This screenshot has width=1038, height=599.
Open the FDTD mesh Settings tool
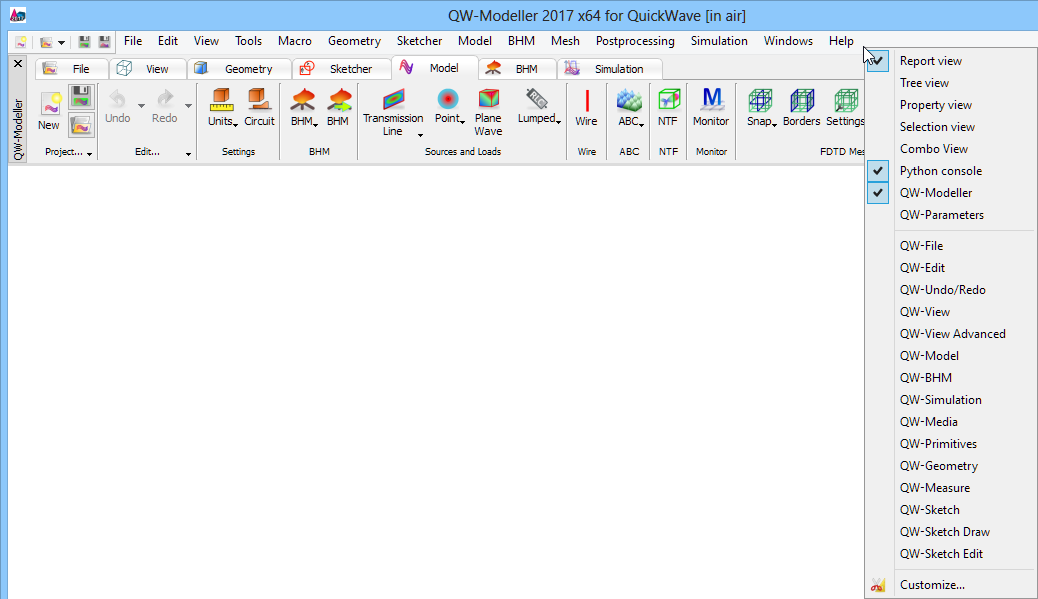click(845, 108)
